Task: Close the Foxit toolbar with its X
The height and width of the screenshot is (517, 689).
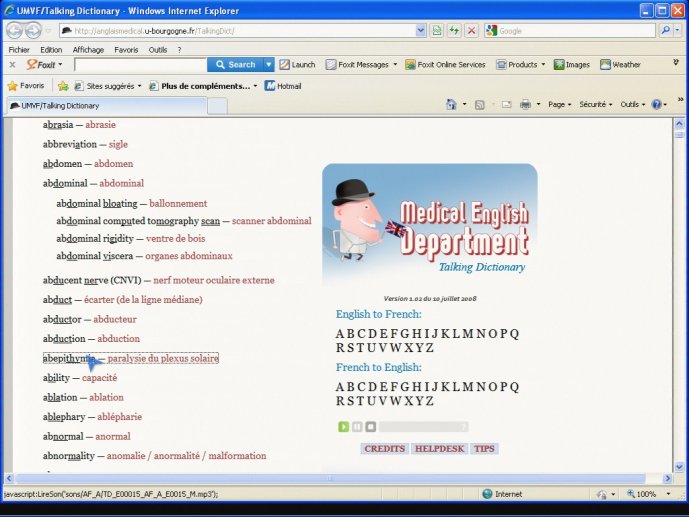Action: point(12,65)
